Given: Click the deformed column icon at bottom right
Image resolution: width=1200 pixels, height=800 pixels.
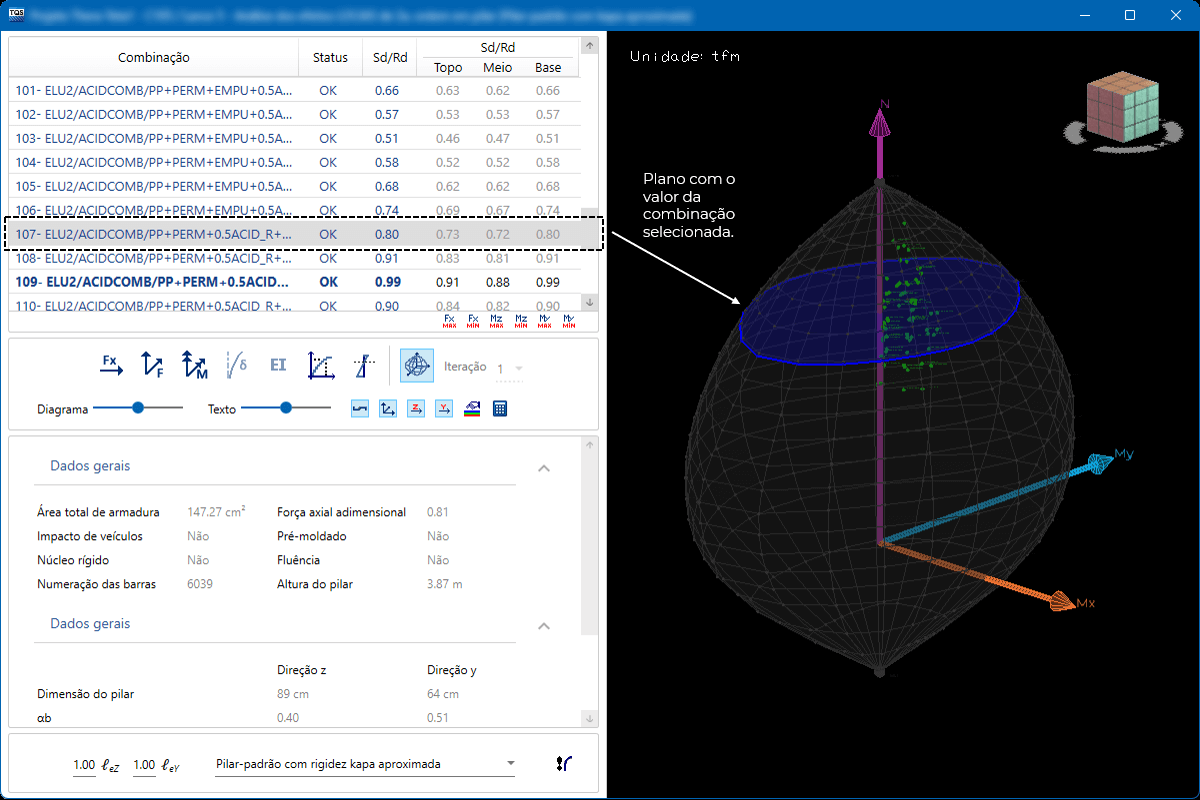Looking at the screenshot, I should point(564,764).
